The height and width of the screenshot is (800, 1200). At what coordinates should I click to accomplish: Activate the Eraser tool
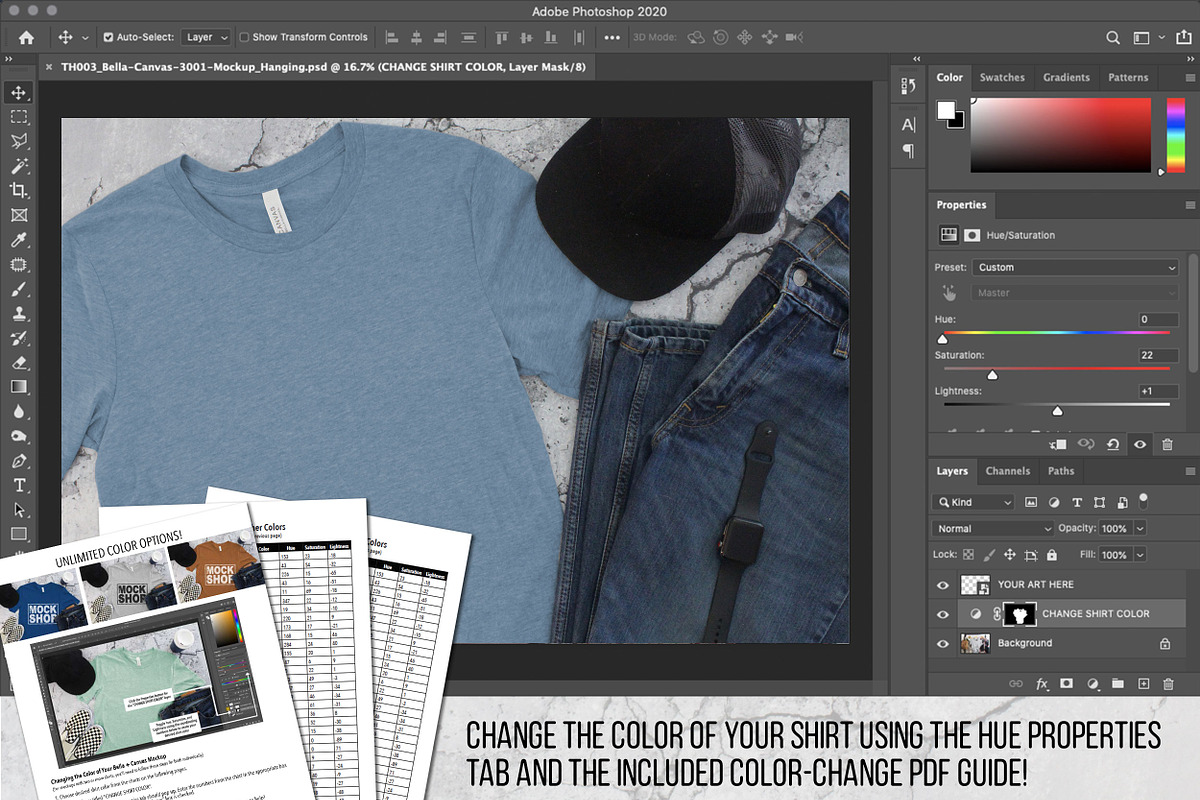pos(19,363)
